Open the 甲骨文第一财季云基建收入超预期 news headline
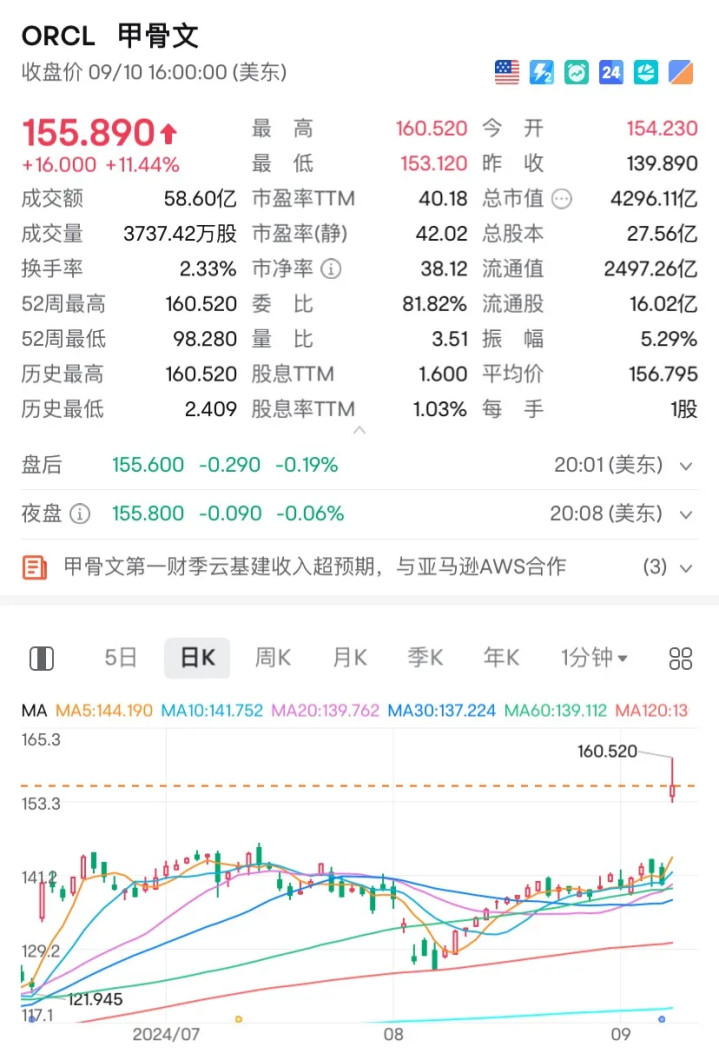This screenshot has width=719, height=1060. [x=315, y=567]
